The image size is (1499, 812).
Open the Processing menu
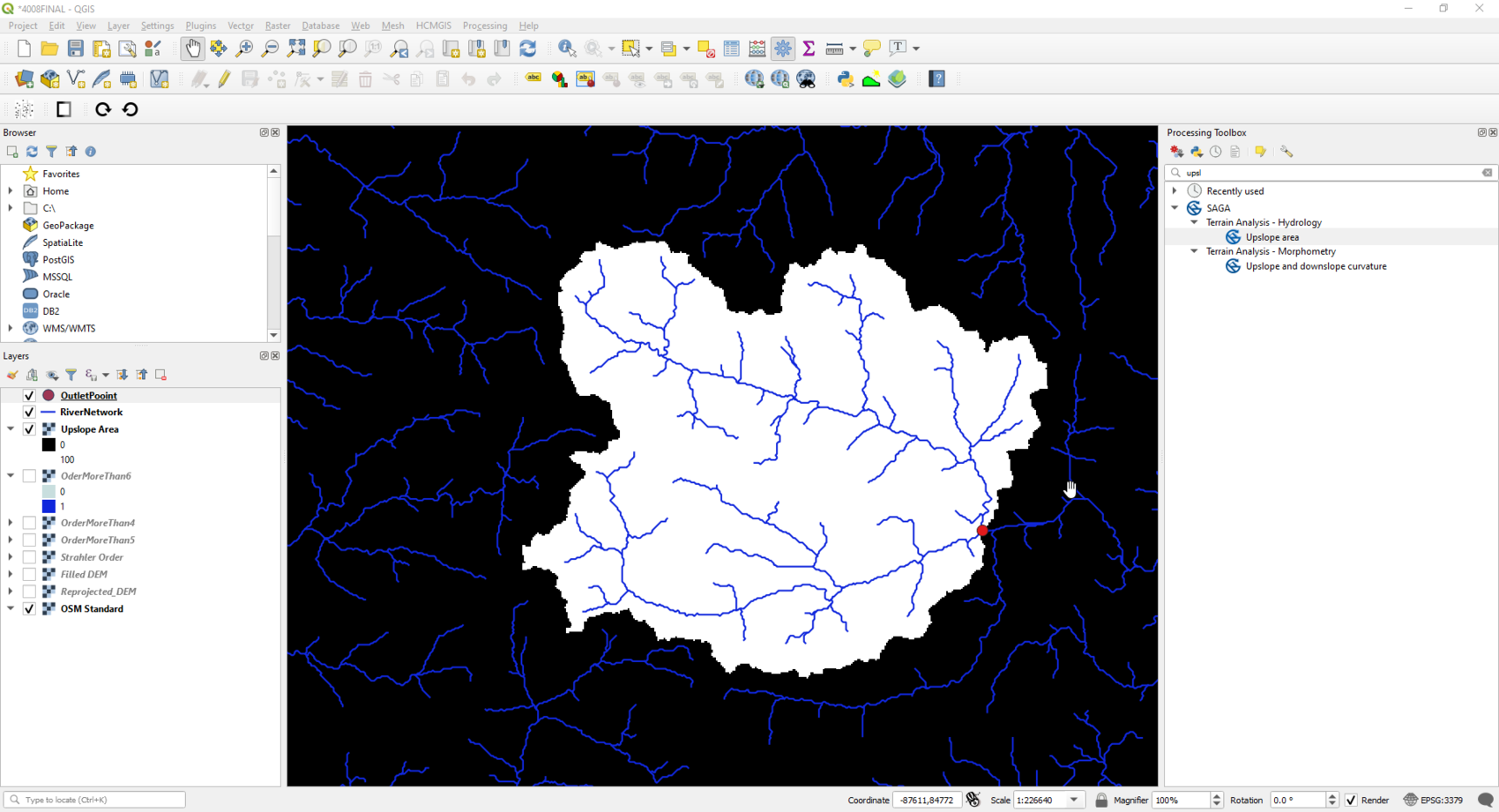click(x=484, y=26)
